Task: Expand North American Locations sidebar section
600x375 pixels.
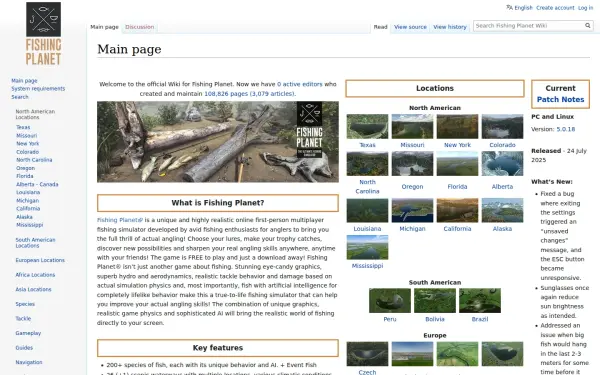Action: tap(35, 114)
